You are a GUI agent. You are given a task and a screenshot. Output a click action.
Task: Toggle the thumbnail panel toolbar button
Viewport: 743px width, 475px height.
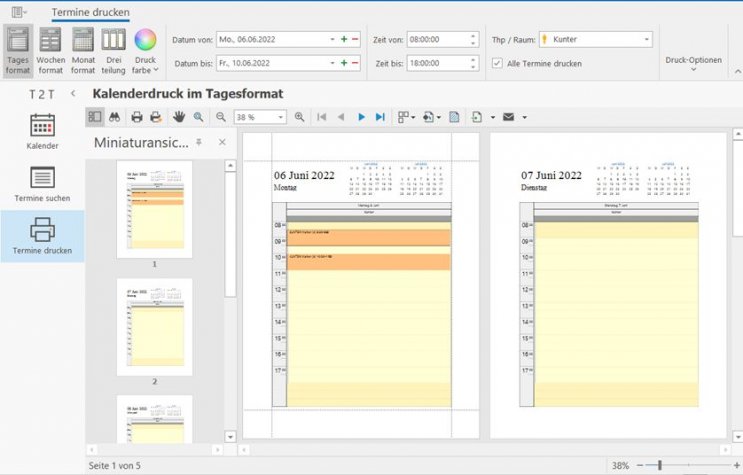(95, 117)
